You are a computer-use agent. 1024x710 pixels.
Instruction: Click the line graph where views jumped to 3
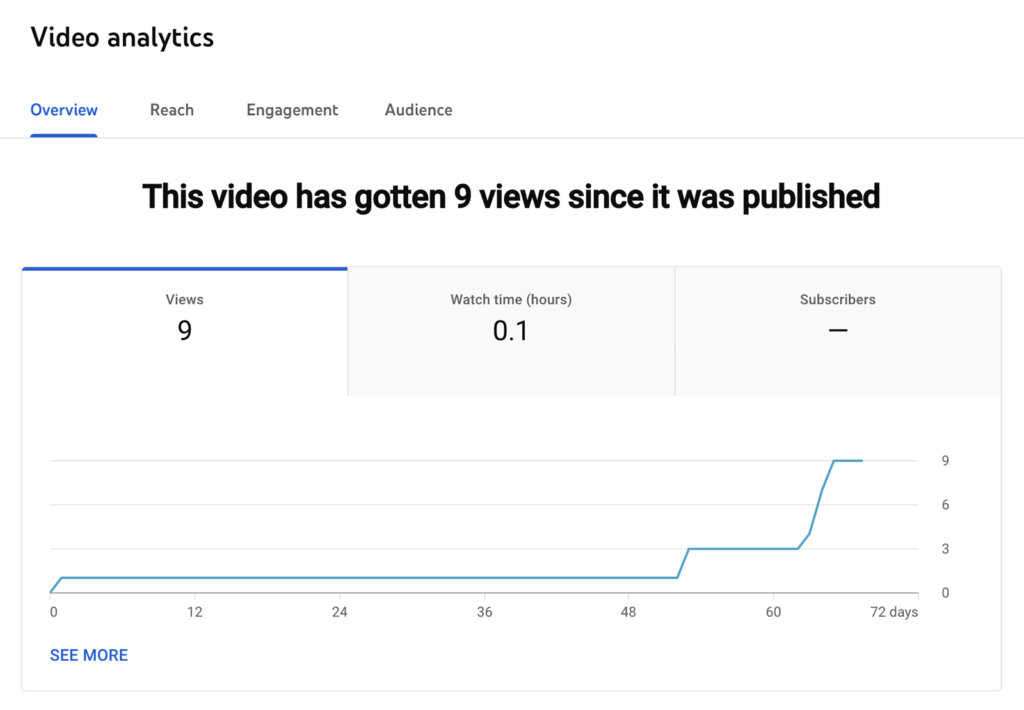click(x=690, y=549)
